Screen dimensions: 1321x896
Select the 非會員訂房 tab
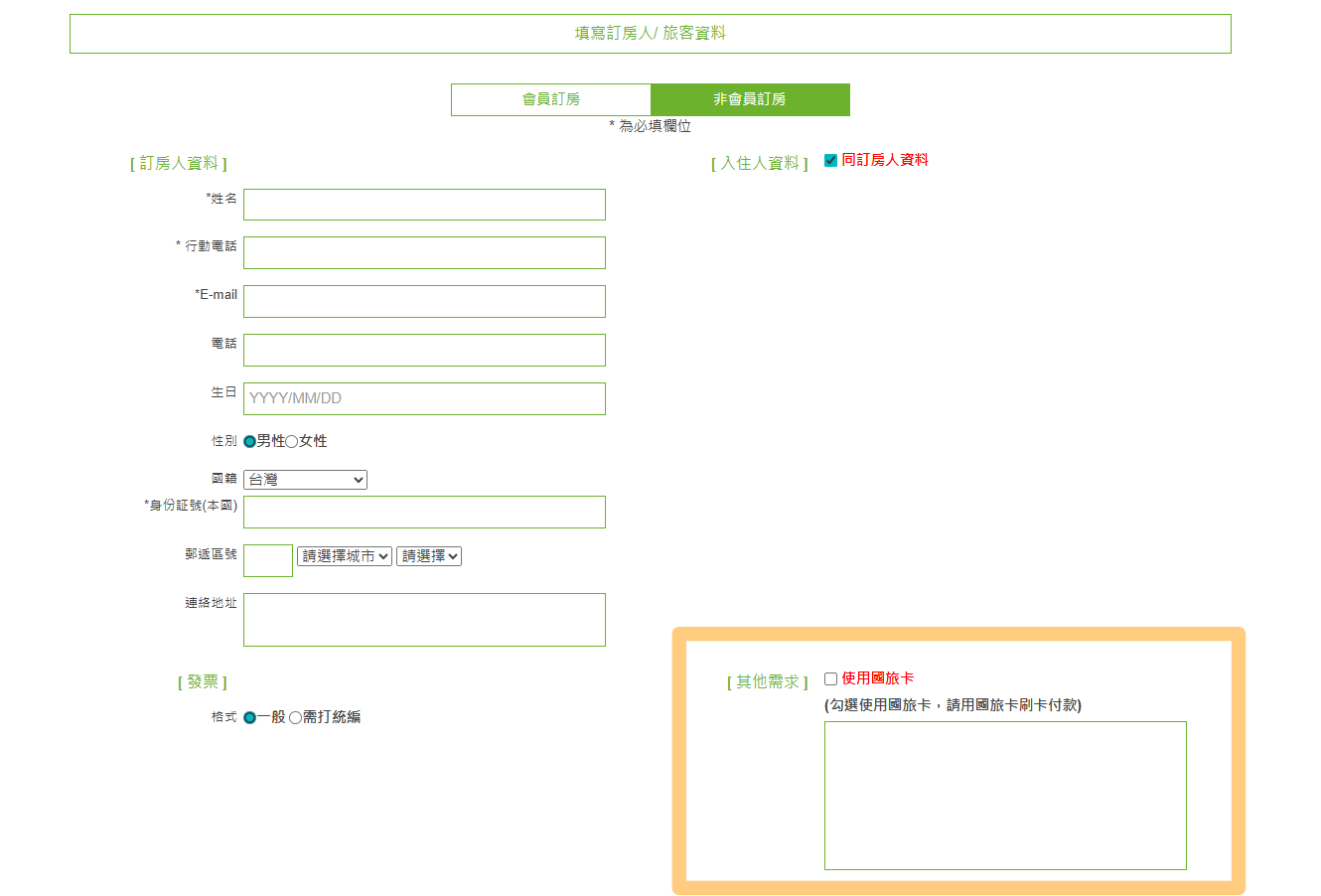coord(750,99)
